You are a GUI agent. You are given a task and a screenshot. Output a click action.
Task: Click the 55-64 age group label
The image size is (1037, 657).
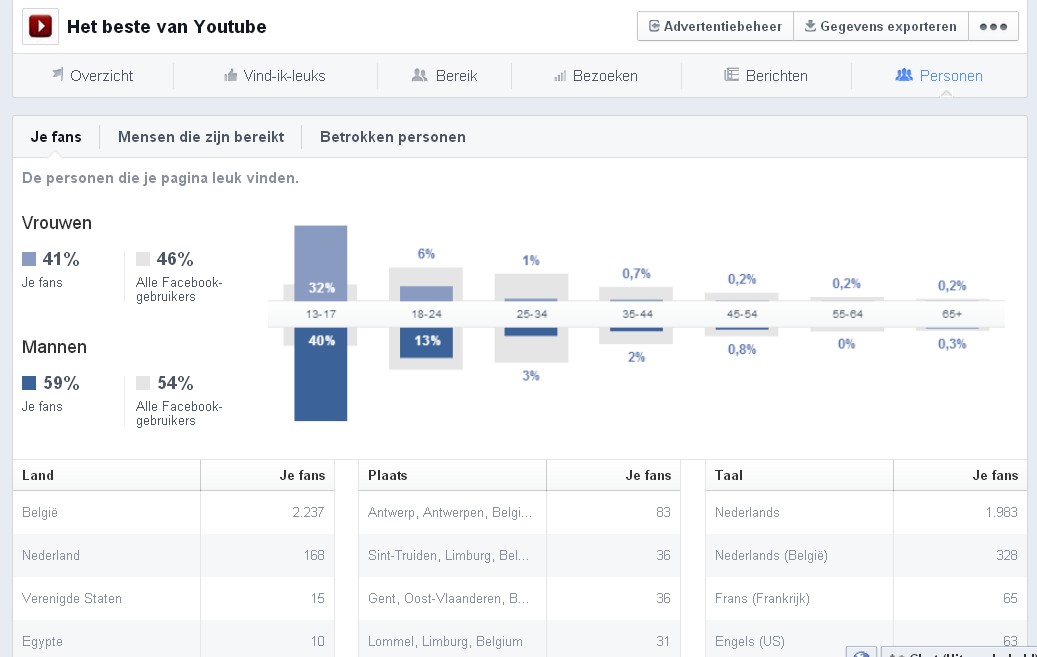[847, 314]
